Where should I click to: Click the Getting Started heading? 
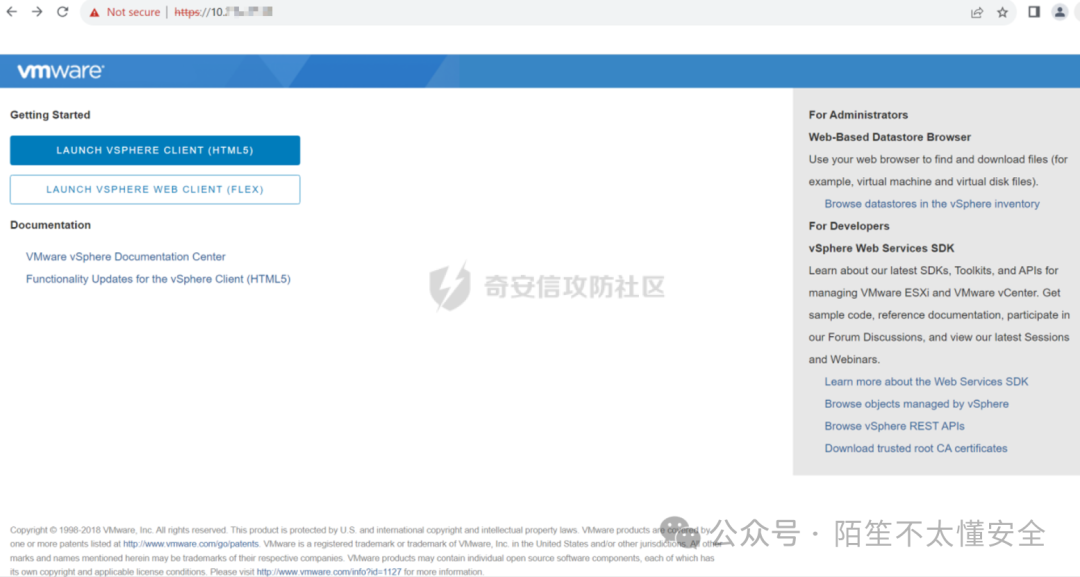50,115
